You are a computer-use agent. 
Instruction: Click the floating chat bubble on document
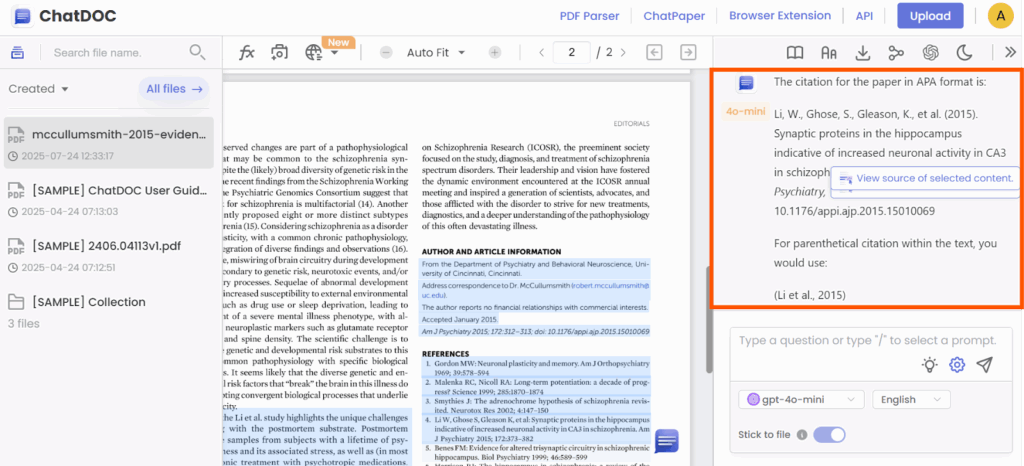[667, 441]
